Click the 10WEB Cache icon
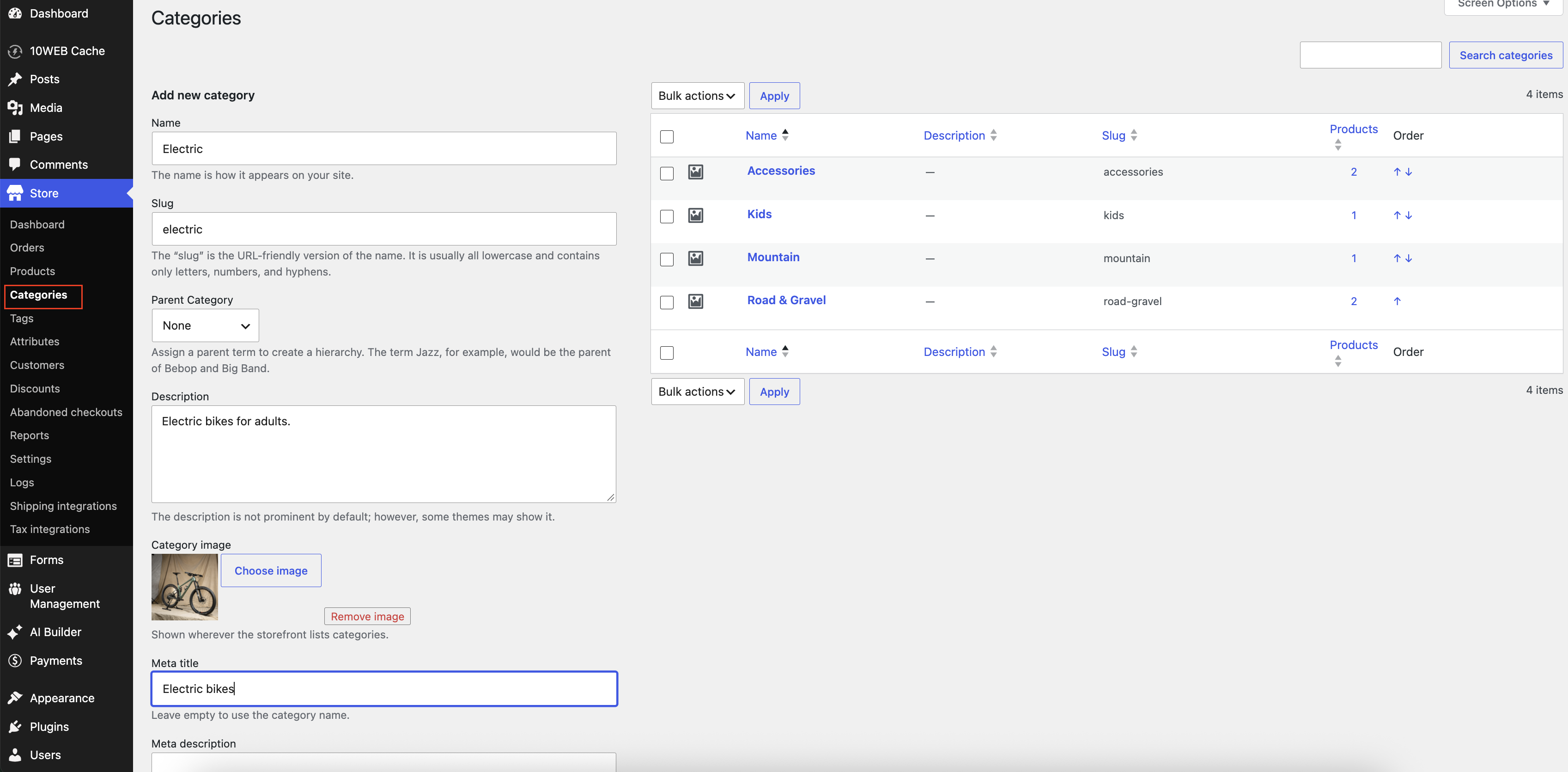This screenshot has height=772, width=1568. [15, 51]
